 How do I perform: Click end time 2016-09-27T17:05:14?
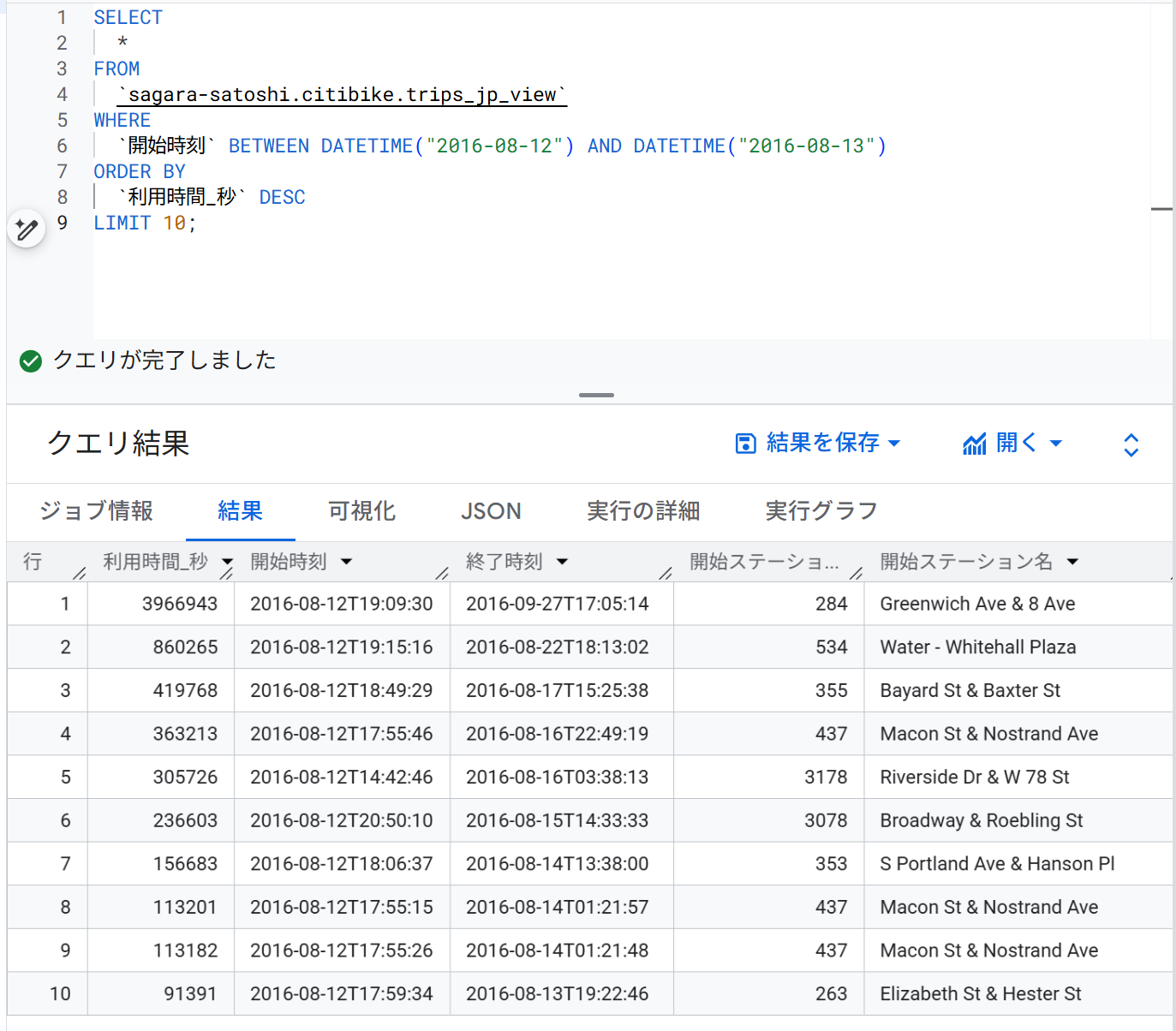coord(558,604)
